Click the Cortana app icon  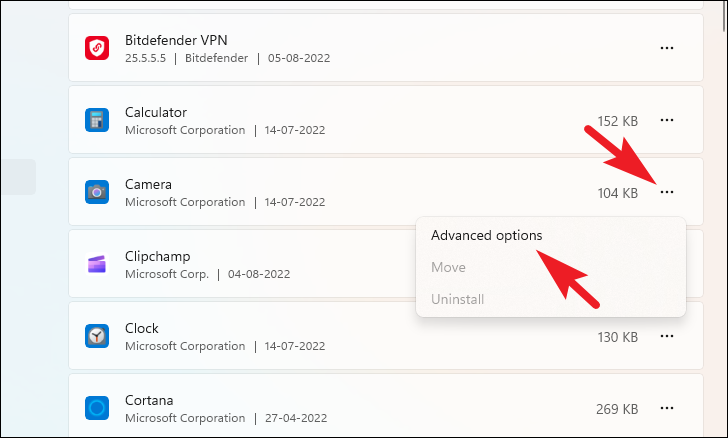pos(97,408)
